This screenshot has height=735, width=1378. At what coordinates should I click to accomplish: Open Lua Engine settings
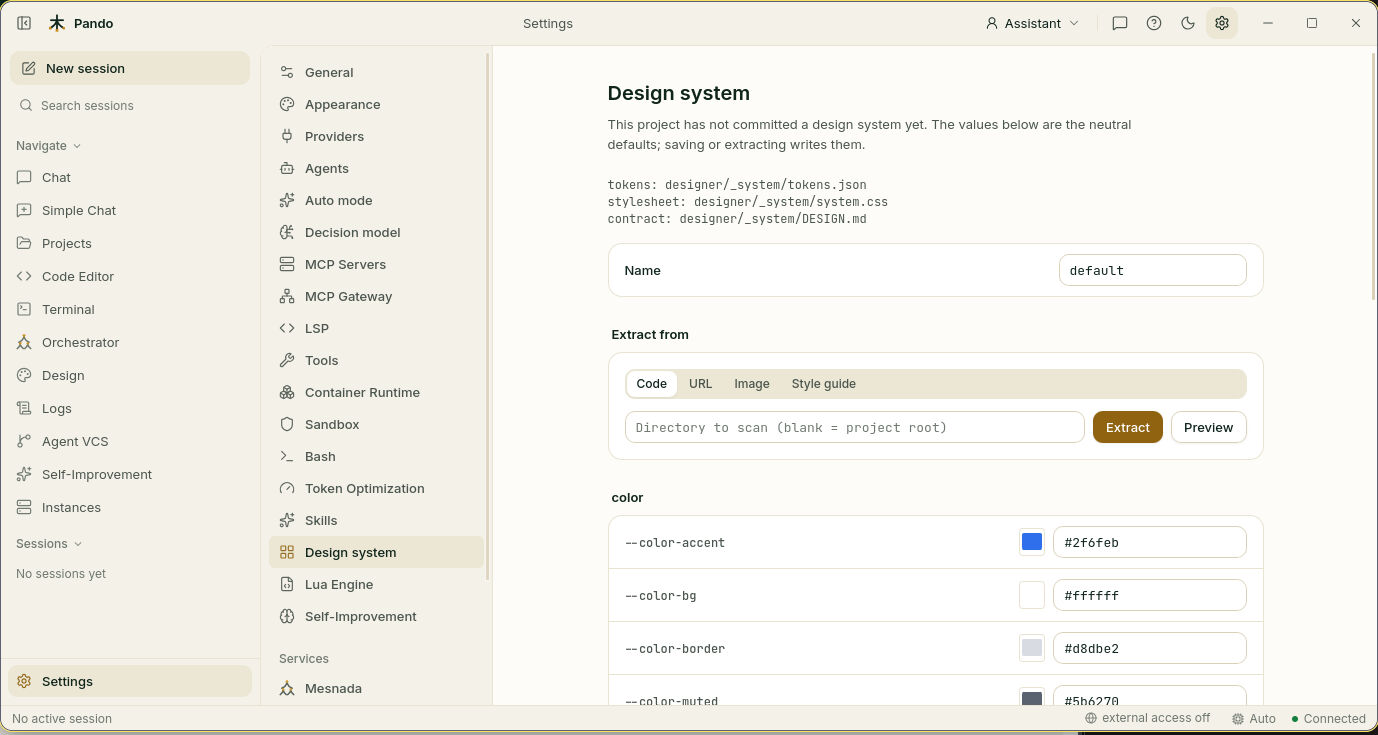(376, 584)
